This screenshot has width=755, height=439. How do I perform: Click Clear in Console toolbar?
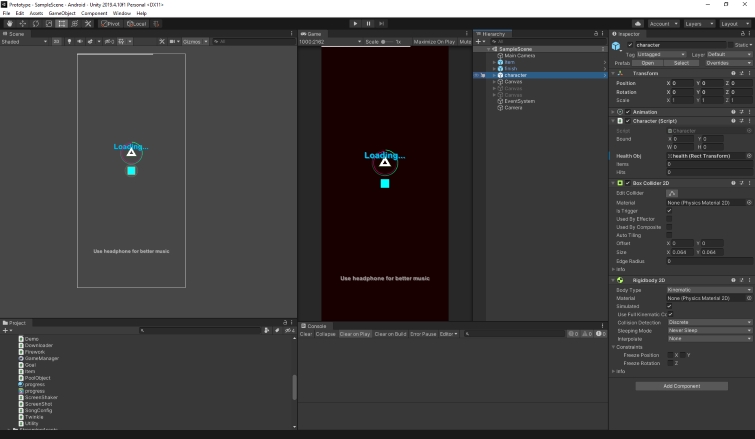tap(306, 334)
